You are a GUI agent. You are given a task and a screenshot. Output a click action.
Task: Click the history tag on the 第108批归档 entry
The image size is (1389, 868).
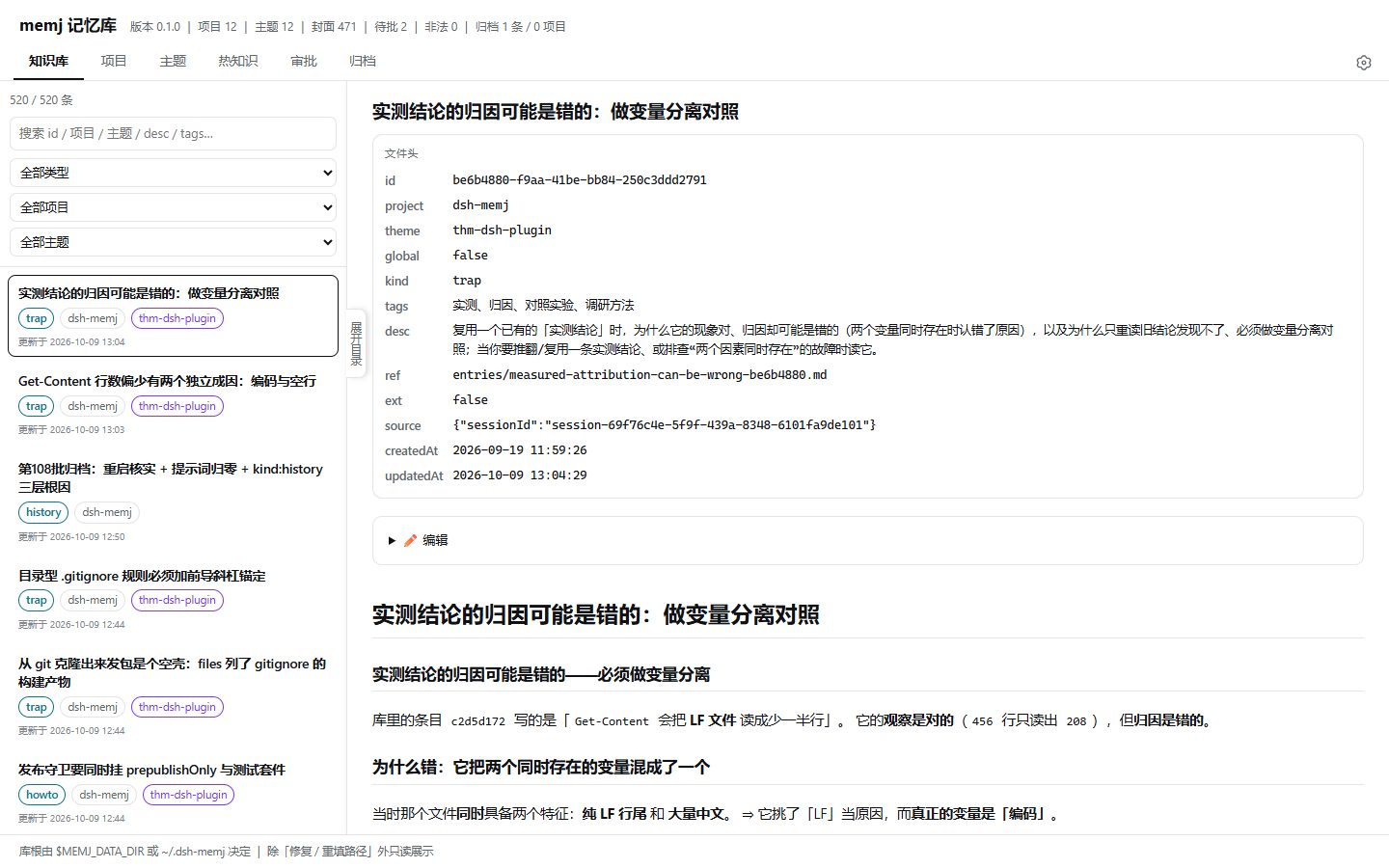(43, 512)
